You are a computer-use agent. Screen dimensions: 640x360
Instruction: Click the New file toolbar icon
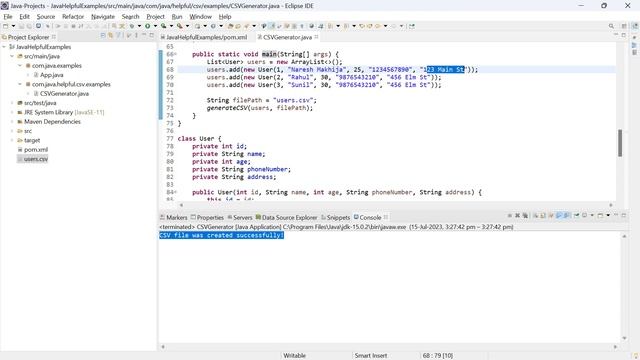(x=5, y=26)
